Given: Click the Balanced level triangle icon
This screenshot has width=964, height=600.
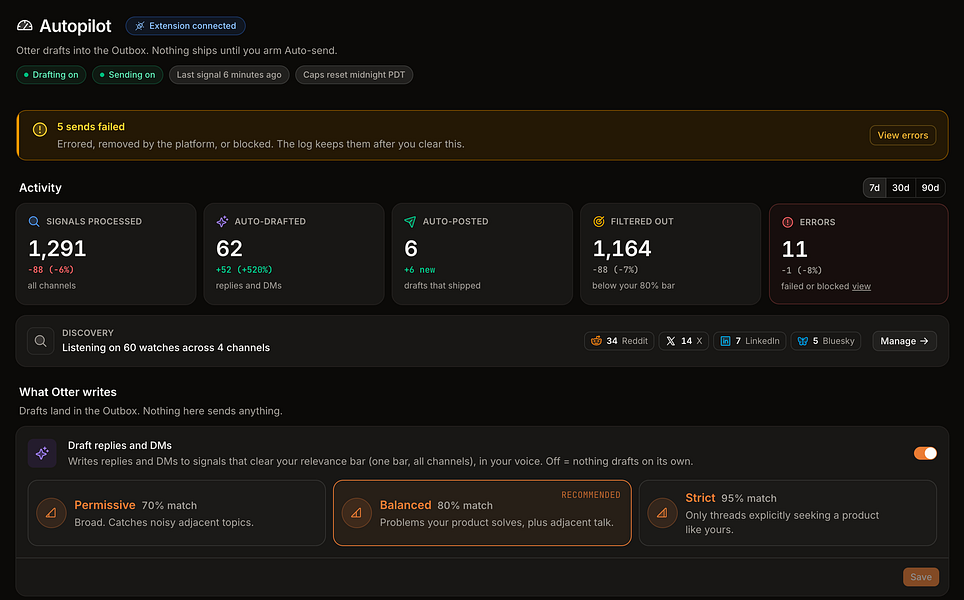Looking at the screenshot, I should [357, 513].
